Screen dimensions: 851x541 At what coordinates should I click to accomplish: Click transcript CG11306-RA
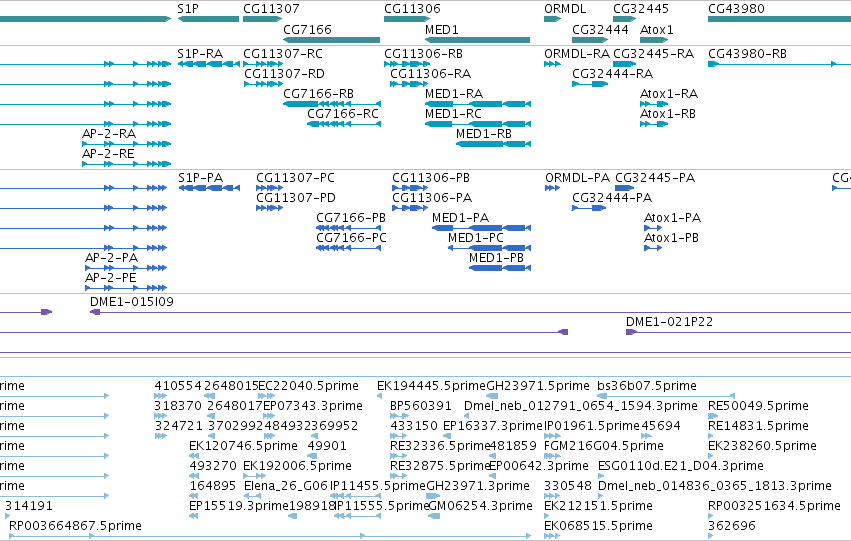(430, 74)
